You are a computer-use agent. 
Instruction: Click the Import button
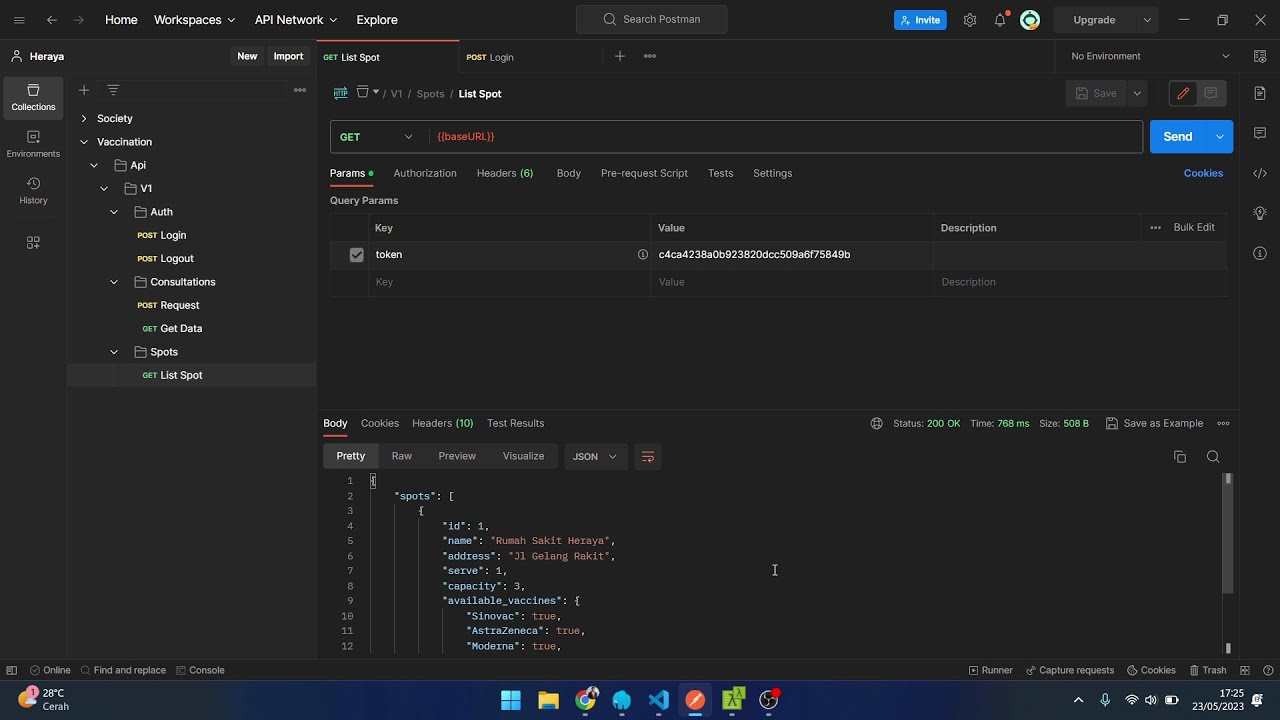288,56
